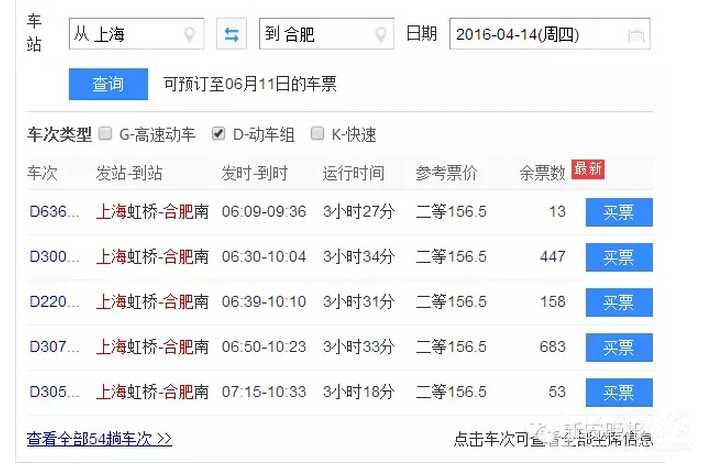Viewport: 702px width, 464px height.
Task: Click 余票数 column header
Action: point(543,173)
